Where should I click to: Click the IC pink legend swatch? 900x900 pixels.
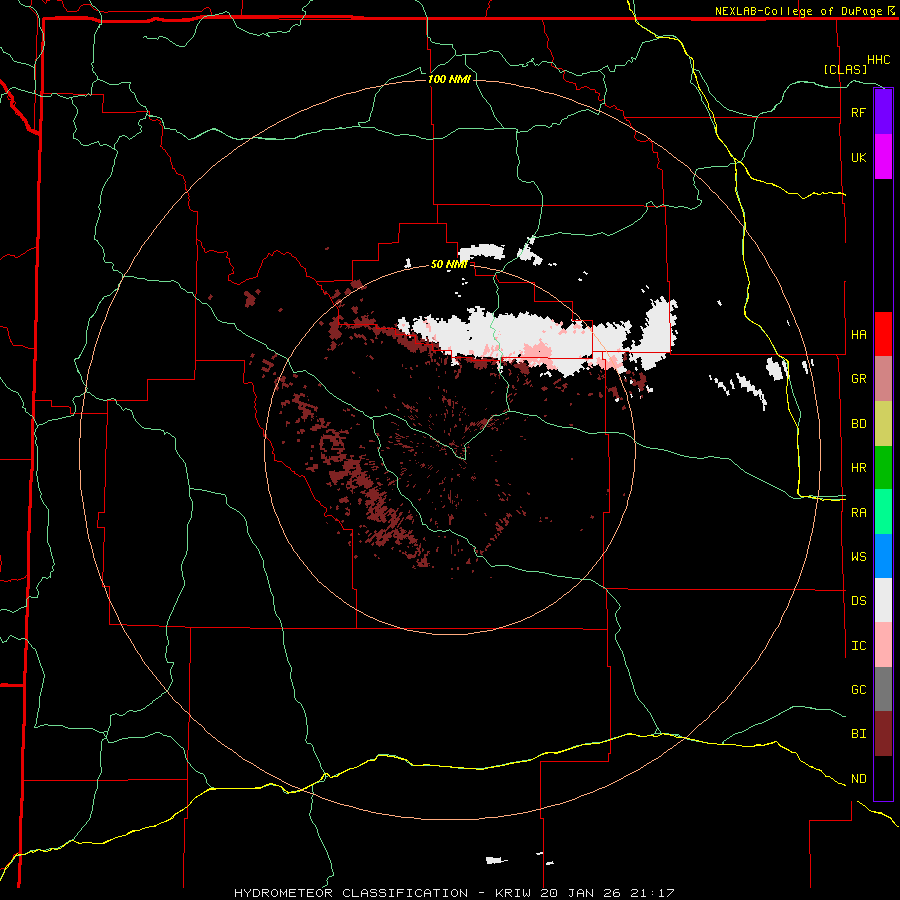pos(883,645)
